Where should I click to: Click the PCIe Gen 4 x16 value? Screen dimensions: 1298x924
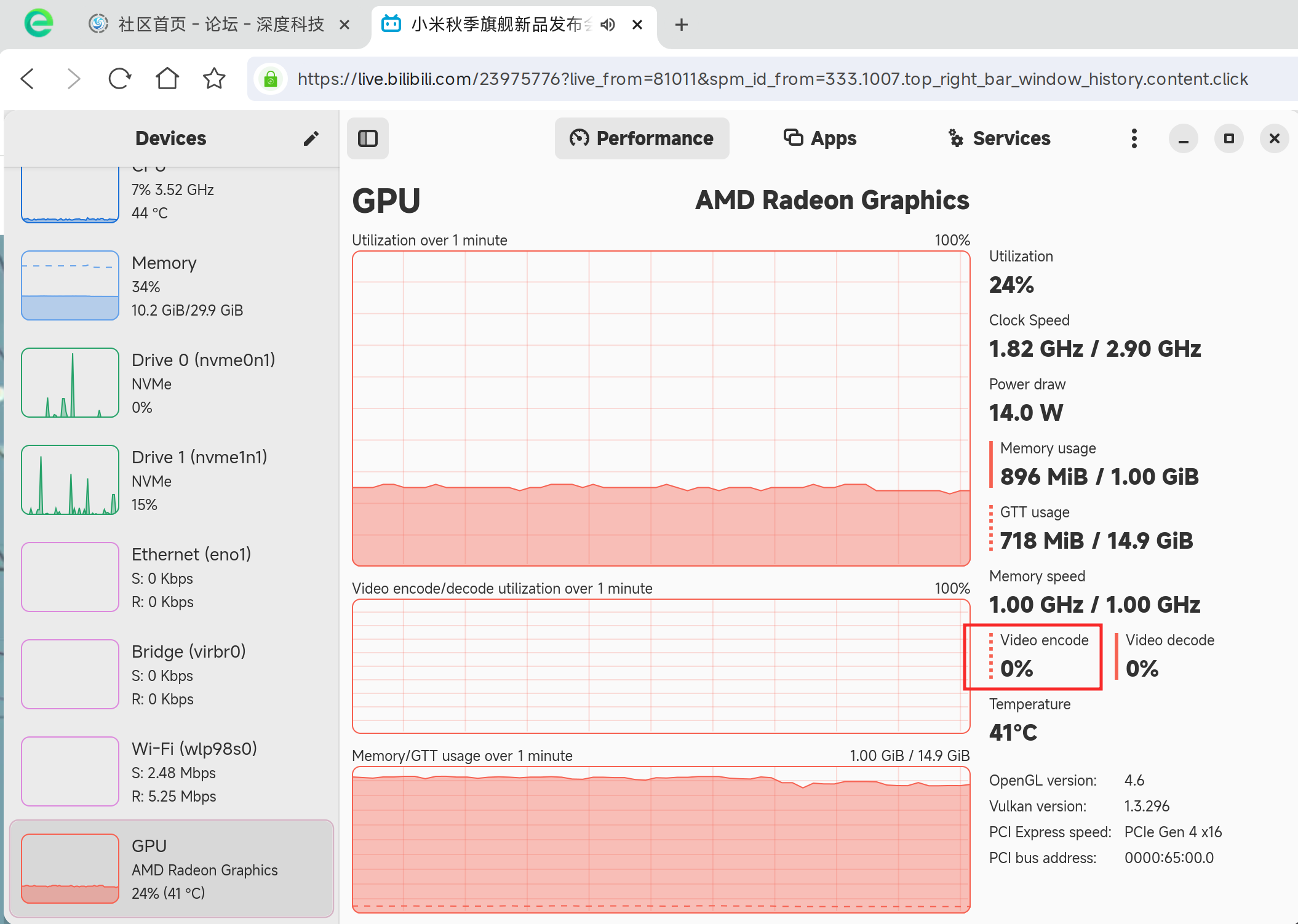click(x=1173, y=832)
